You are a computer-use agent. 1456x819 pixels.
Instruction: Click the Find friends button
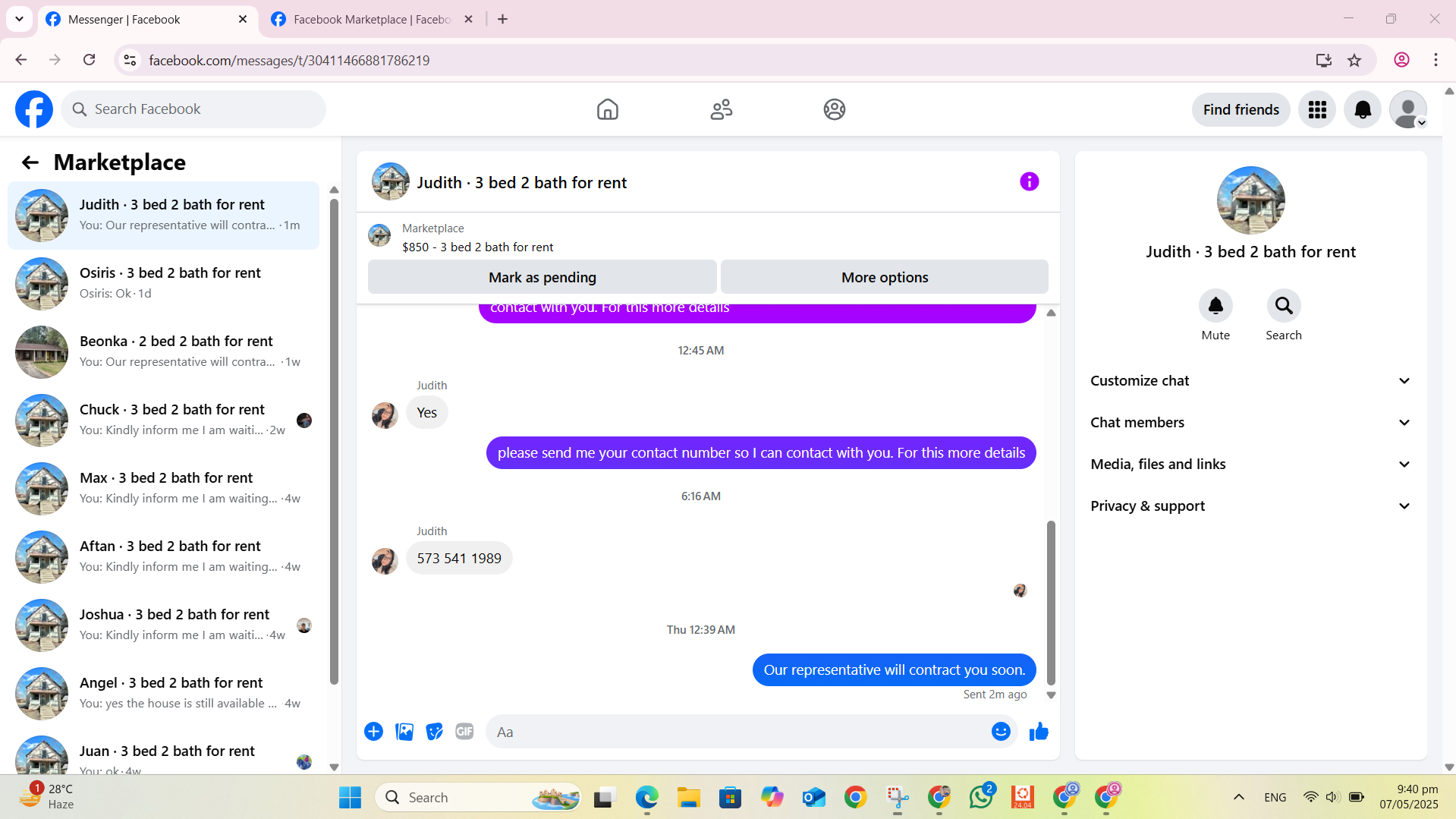click(x=1241, y=109)
